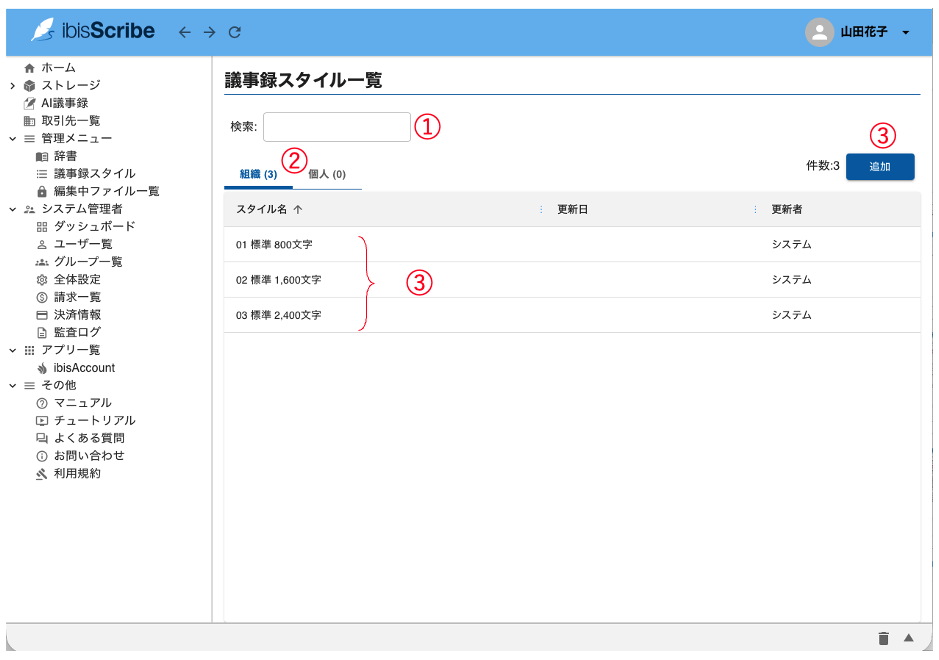939x660 pixels.
Task: Open 監査ログ in the sidebar
Action: click(77, 332)
